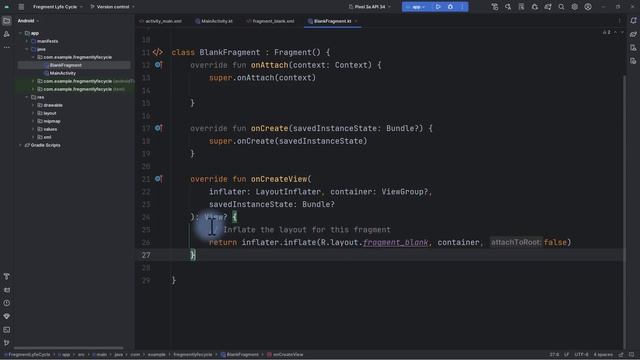
Task: Expand the drawable folder
Action: pyautogui.click(x=33, y=105)
